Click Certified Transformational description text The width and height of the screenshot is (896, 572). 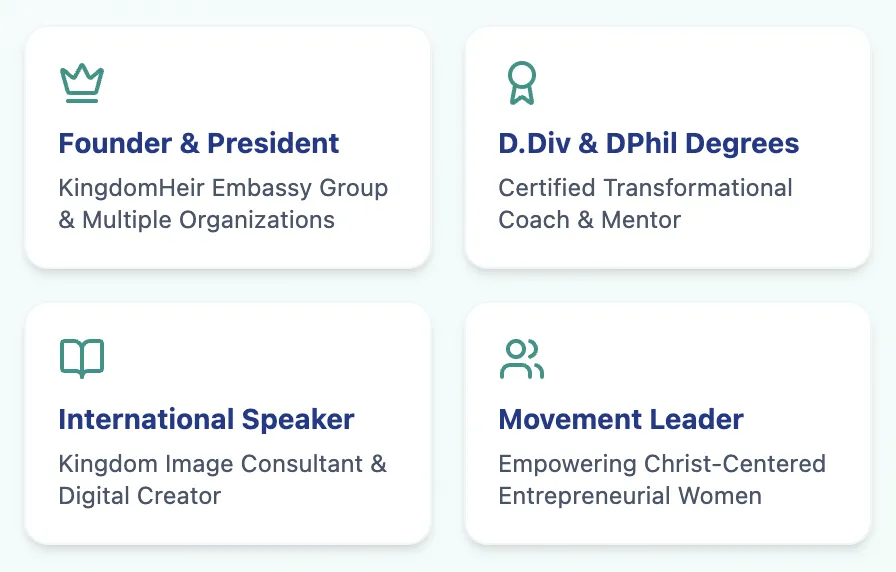(x=645, y=188)
